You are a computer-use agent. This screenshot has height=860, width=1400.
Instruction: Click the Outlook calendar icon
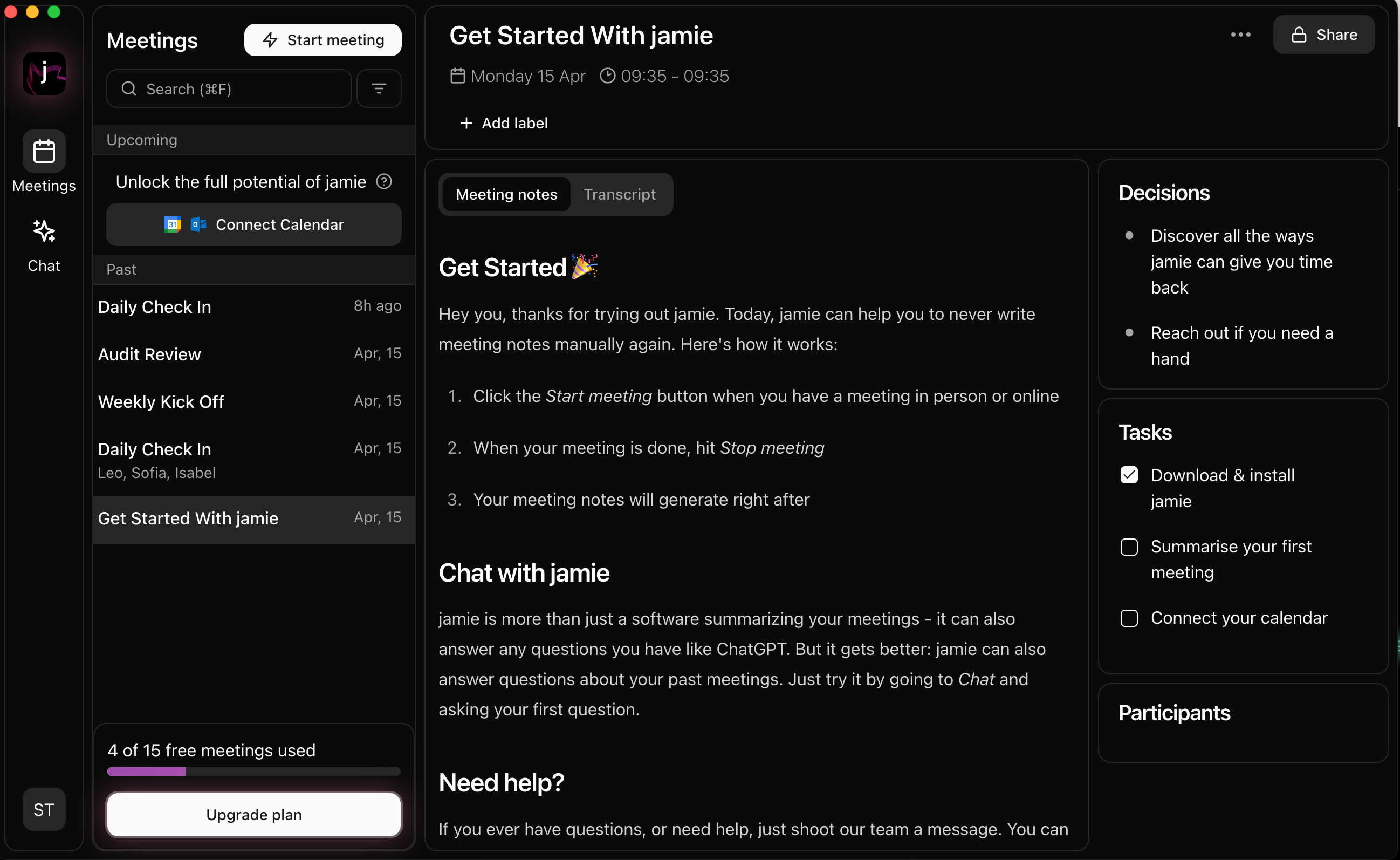(x=198, y=224)
